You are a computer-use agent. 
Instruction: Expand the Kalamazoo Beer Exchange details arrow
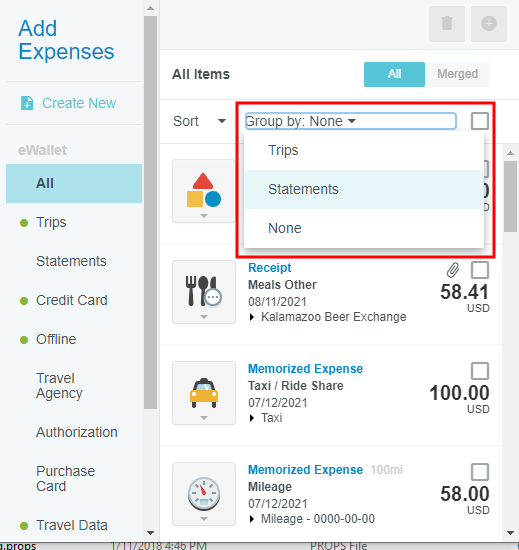coord(251,317)
